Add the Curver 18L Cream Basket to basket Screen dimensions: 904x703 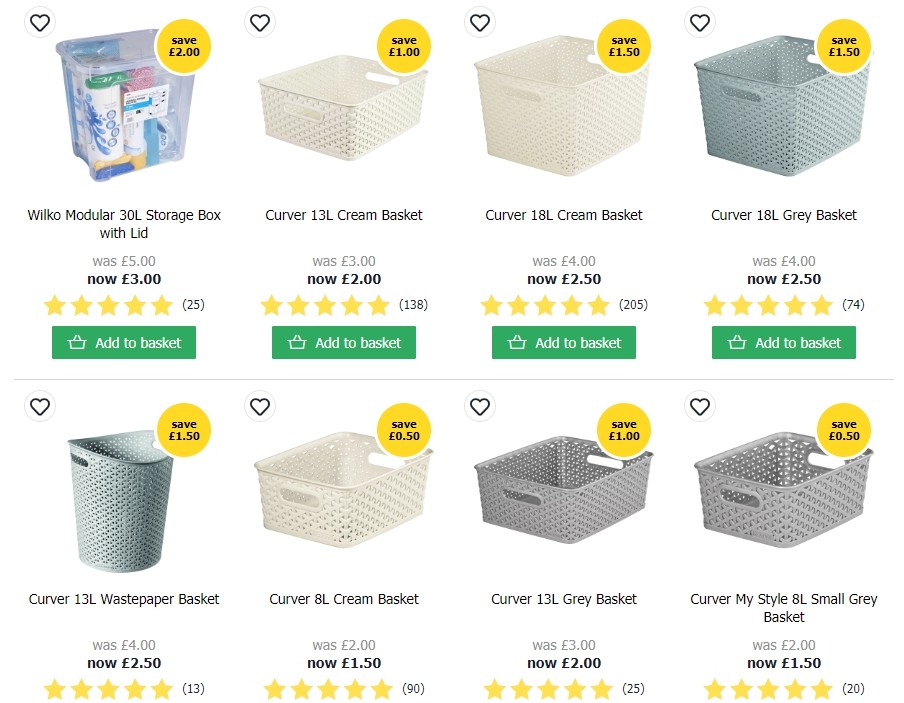563,342
